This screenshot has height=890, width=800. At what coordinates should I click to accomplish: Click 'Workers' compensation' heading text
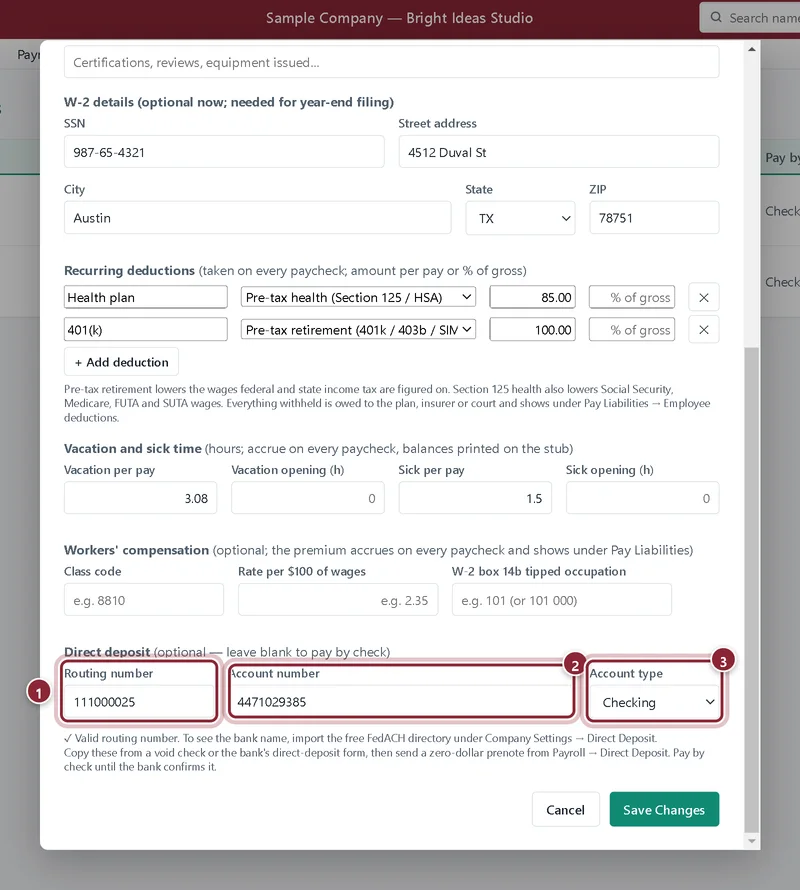136,550
